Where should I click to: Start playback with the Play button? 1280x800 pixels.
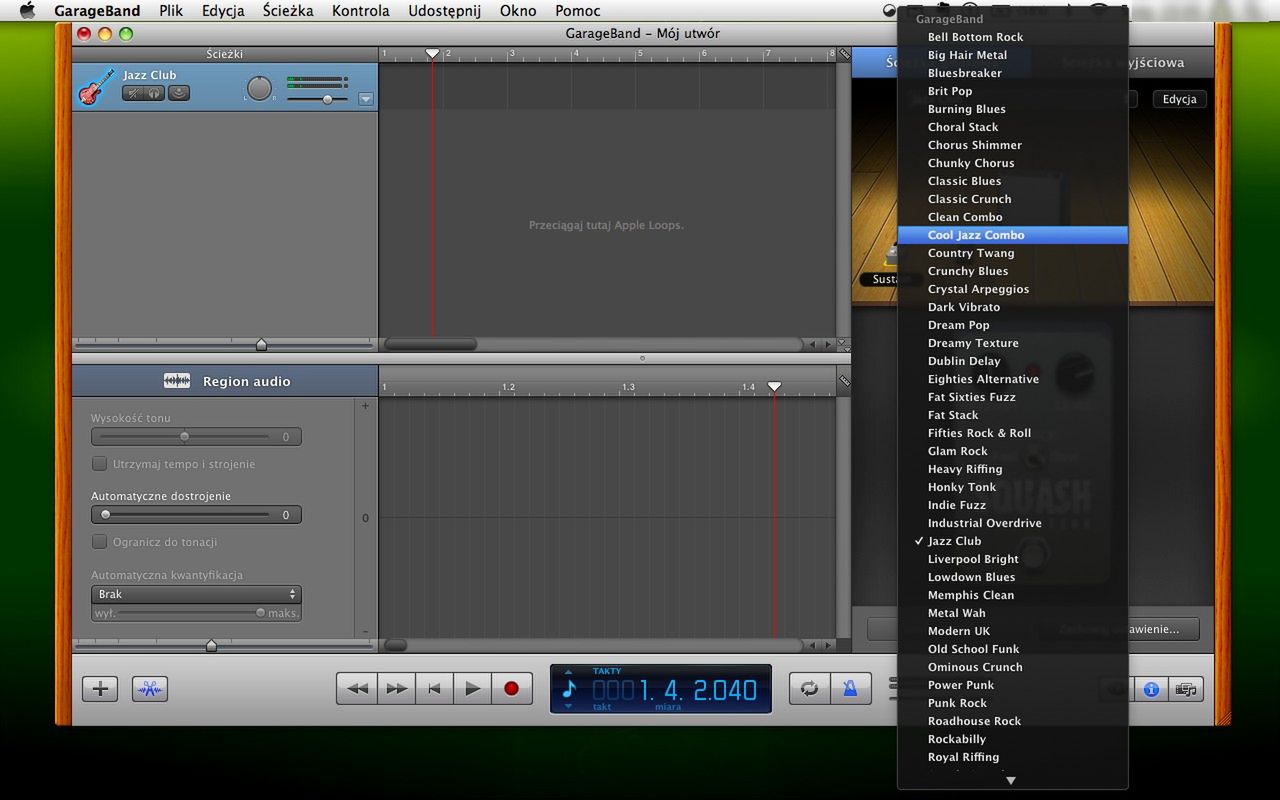473,688
